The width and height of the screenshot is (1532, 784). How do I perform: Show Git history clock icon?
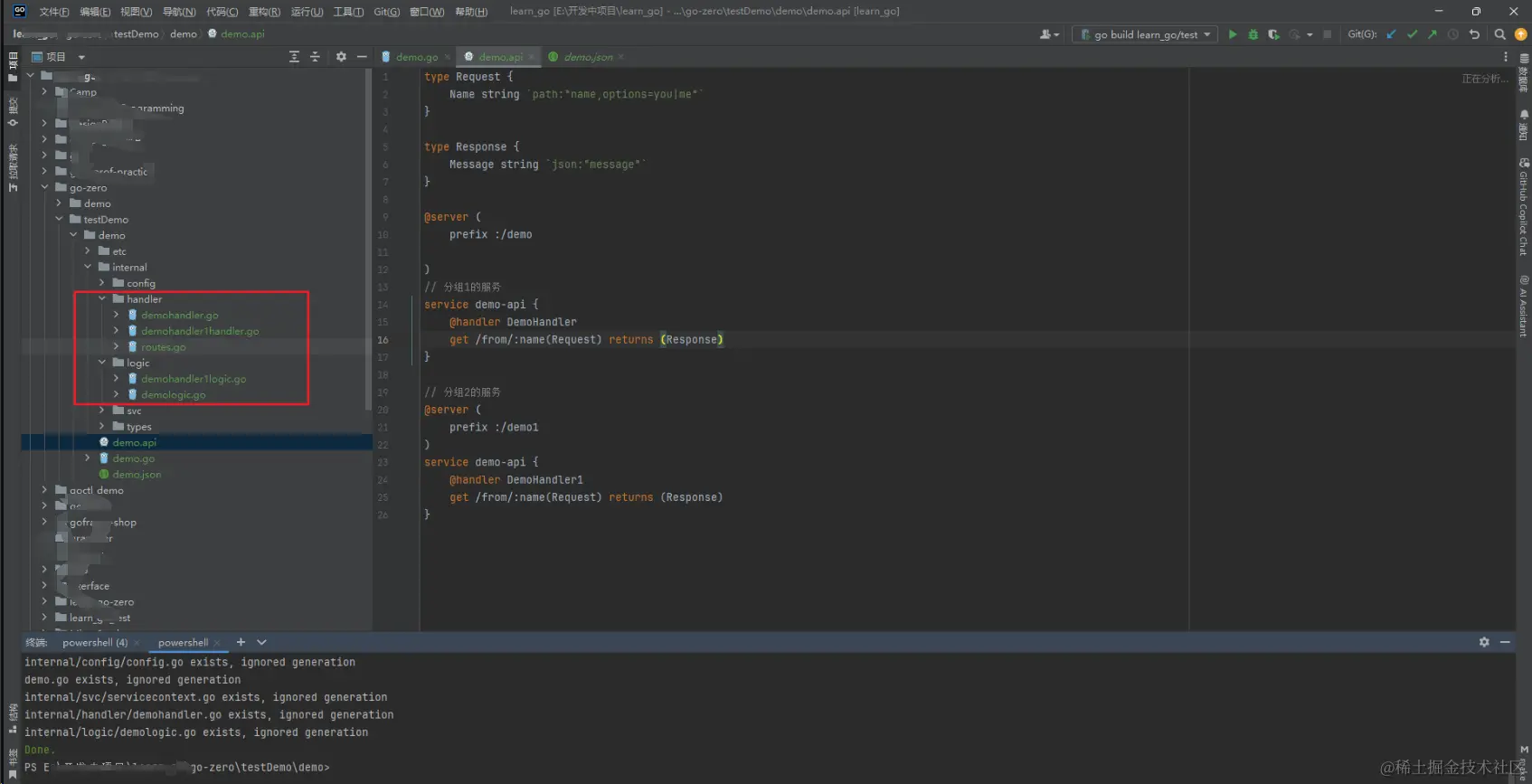click(x=1453, y=34)
